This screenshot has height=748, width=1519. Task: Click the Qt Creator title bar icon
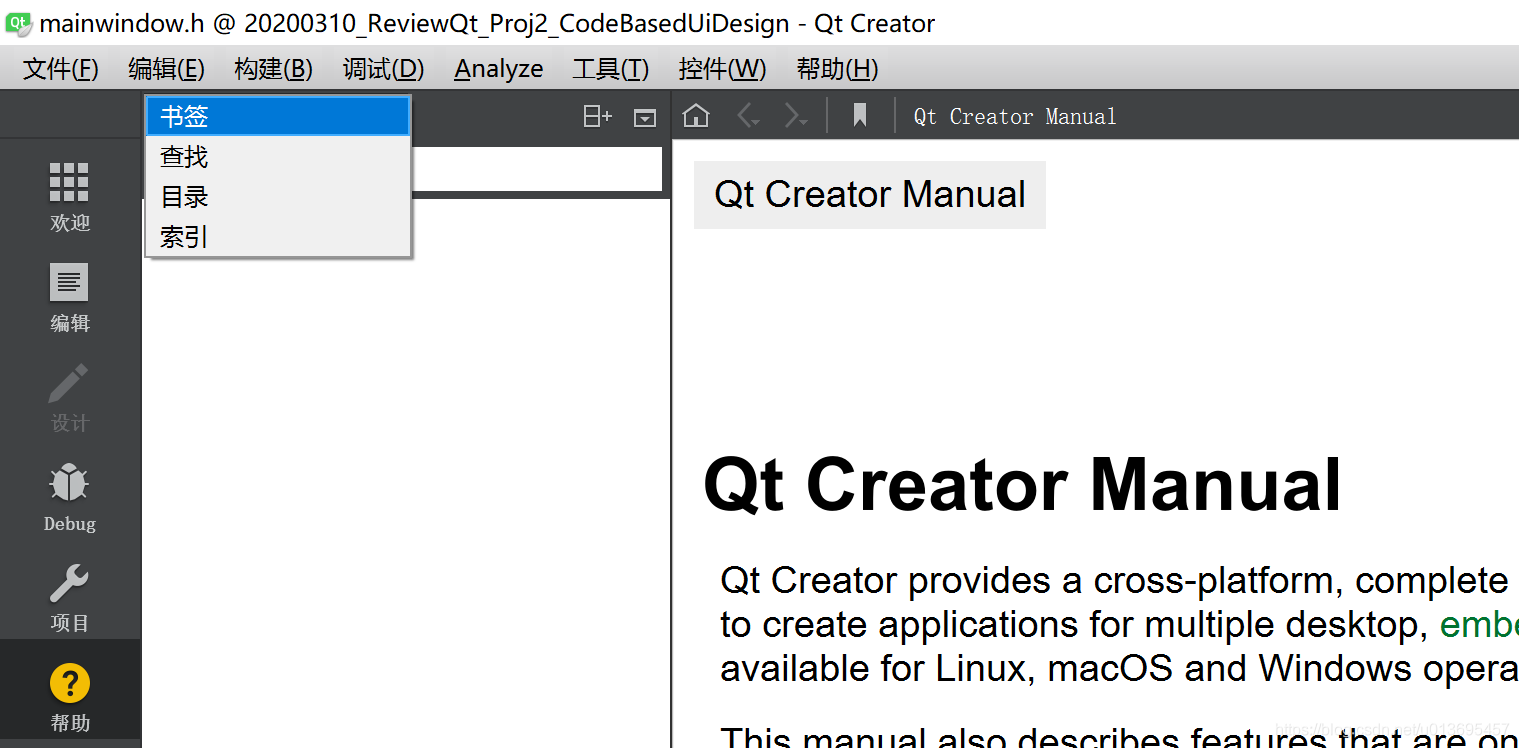pos(18,24)
